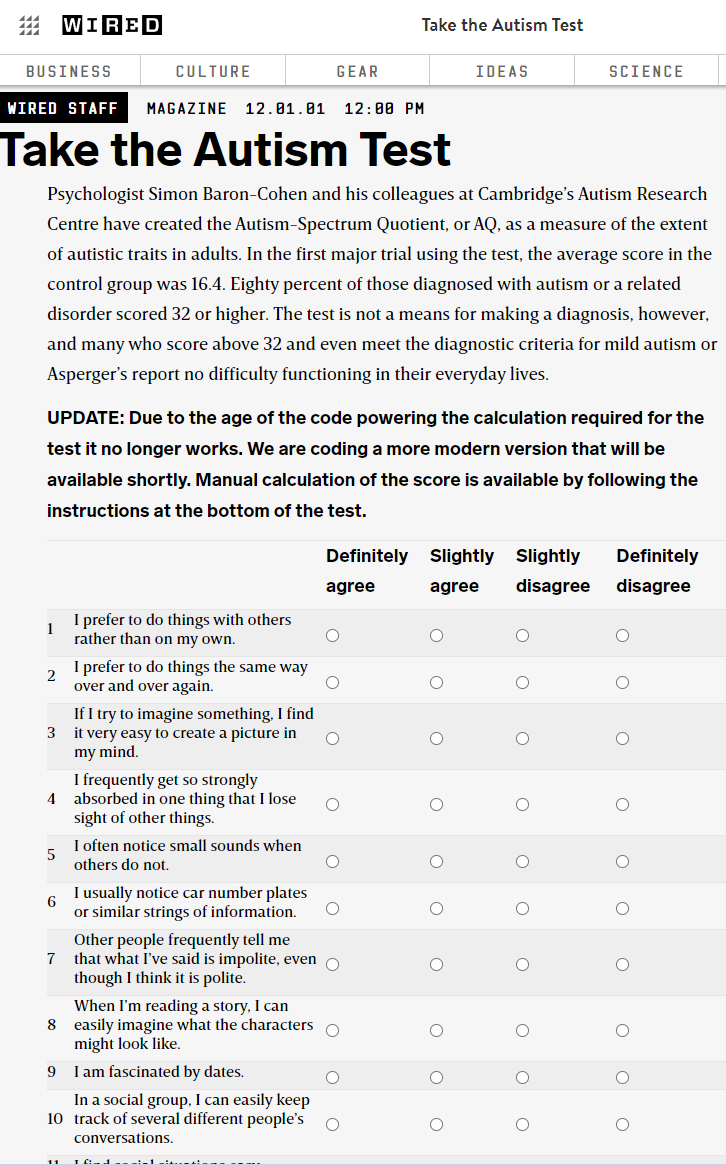Image resolution: width=726 pixels, height=1165 pixels.
Task: Navigate to the Ideas section
Action: tap(502, 71)
